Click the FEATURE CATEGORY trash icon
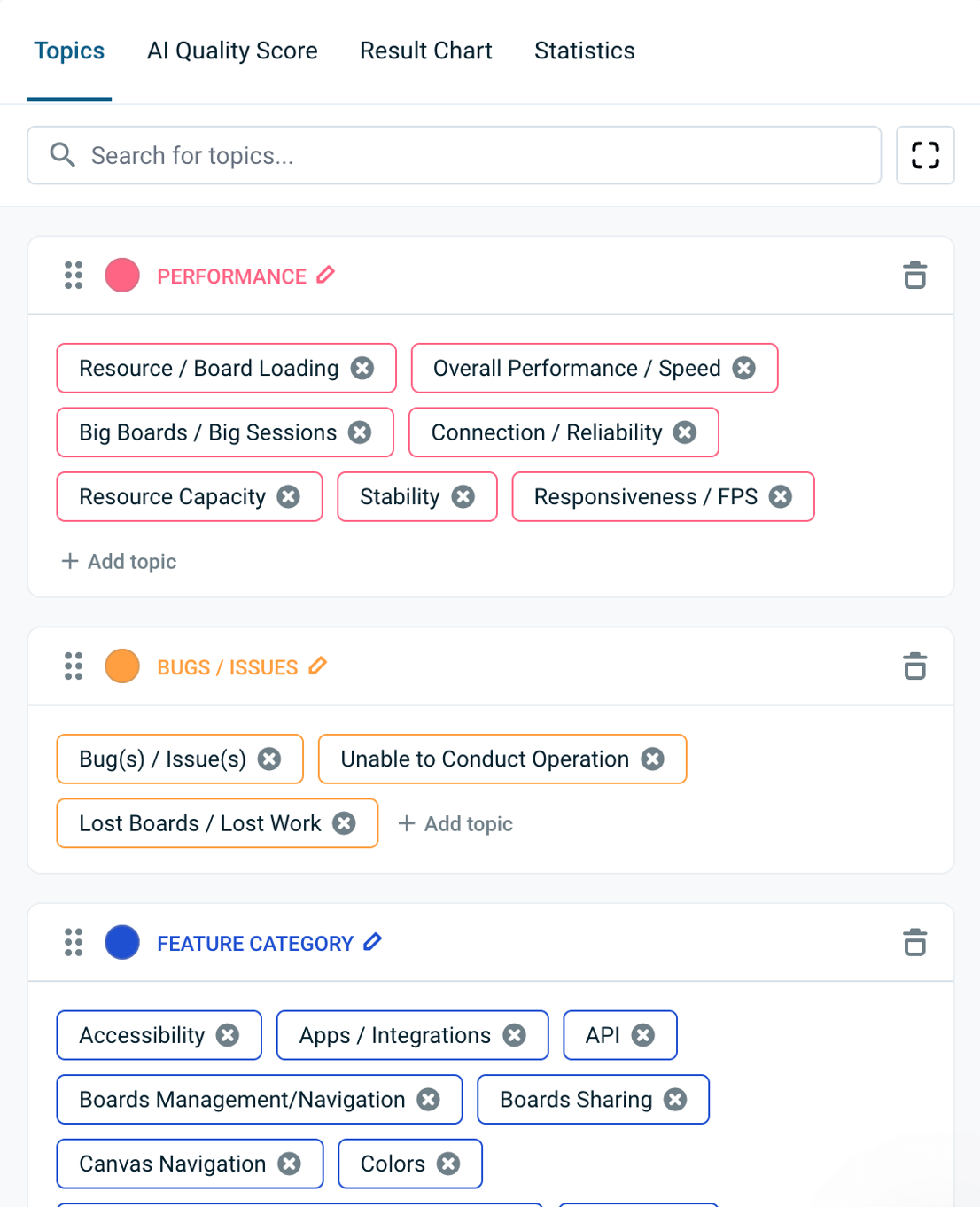Screen dimensions: 980x1207 (915, 943)
